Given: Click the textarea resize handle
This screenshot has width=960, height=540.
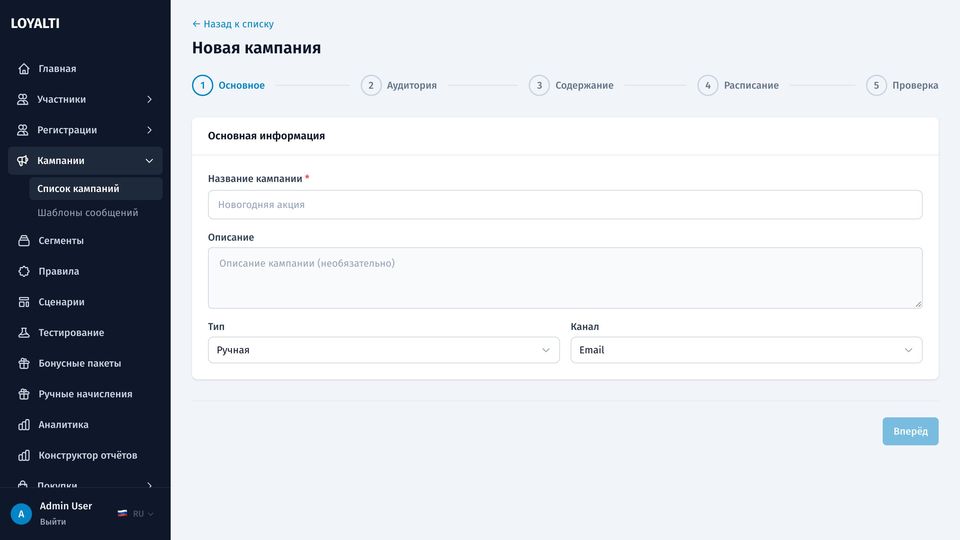Looking at the screenshot, I should 918,304.
